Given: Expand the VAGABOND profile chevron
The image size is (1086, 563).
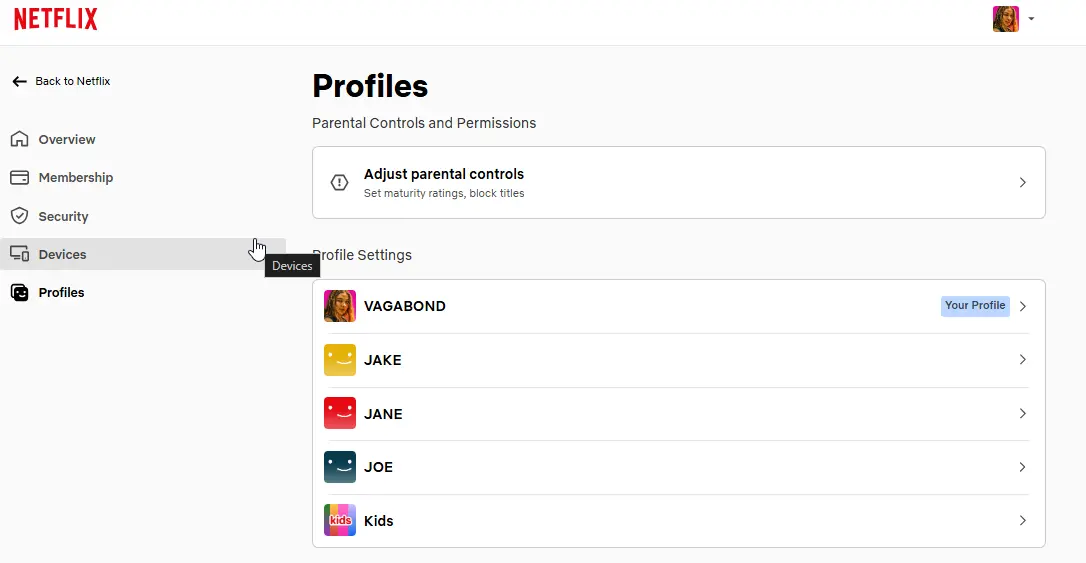Looking at the screenshot, I should (1022, 306).
